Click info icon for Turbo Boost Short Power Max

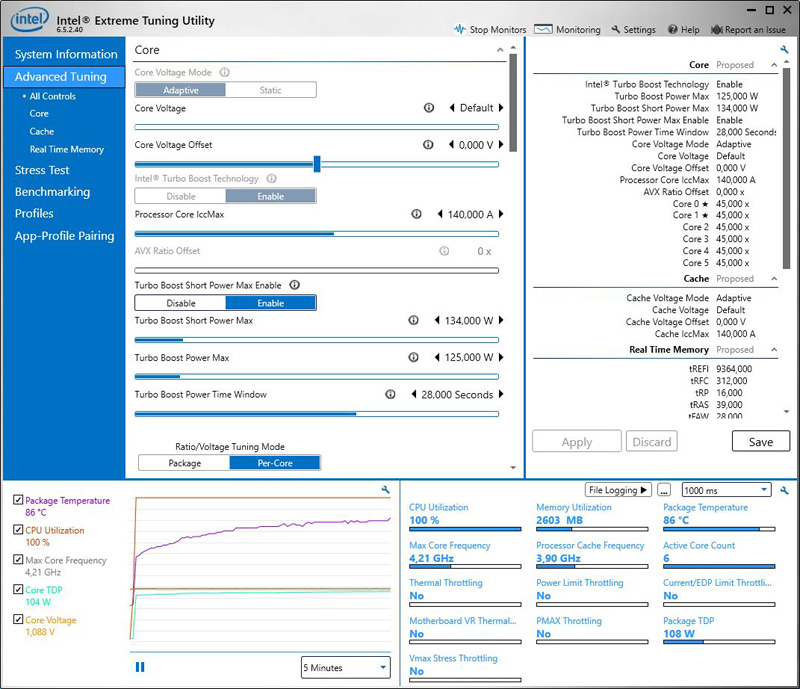tap(413, 321)
